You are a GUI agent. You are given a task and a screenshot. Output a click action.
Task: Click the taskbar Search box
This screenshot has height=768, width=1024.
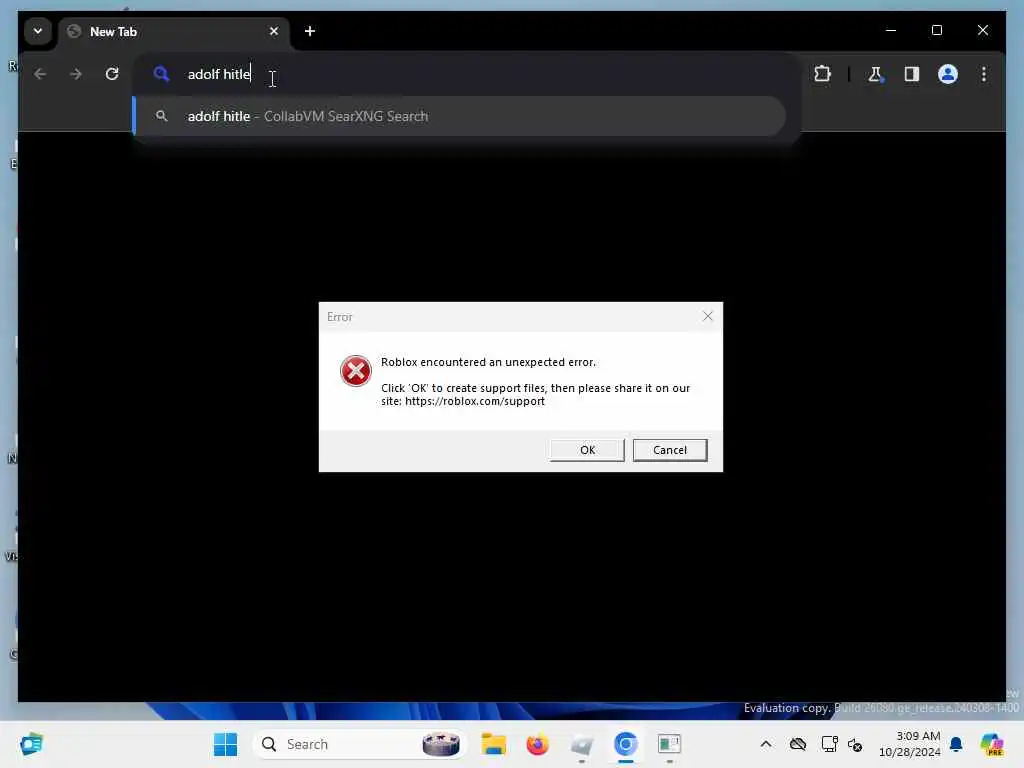coord(359,744)
